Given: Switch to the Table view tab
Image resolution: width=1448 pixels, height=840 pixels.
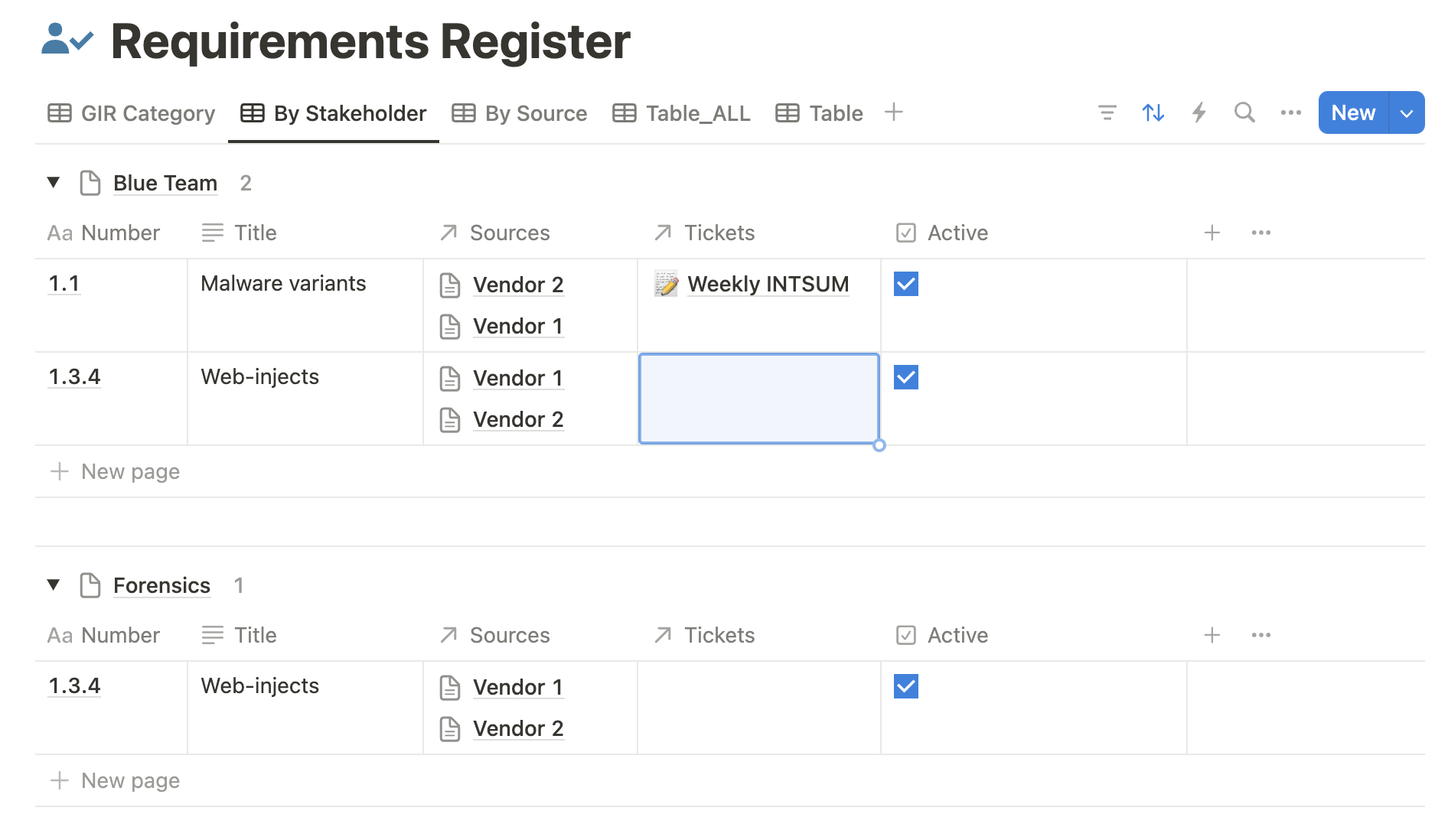Looking at the screenshot, I should click(820, 113).
